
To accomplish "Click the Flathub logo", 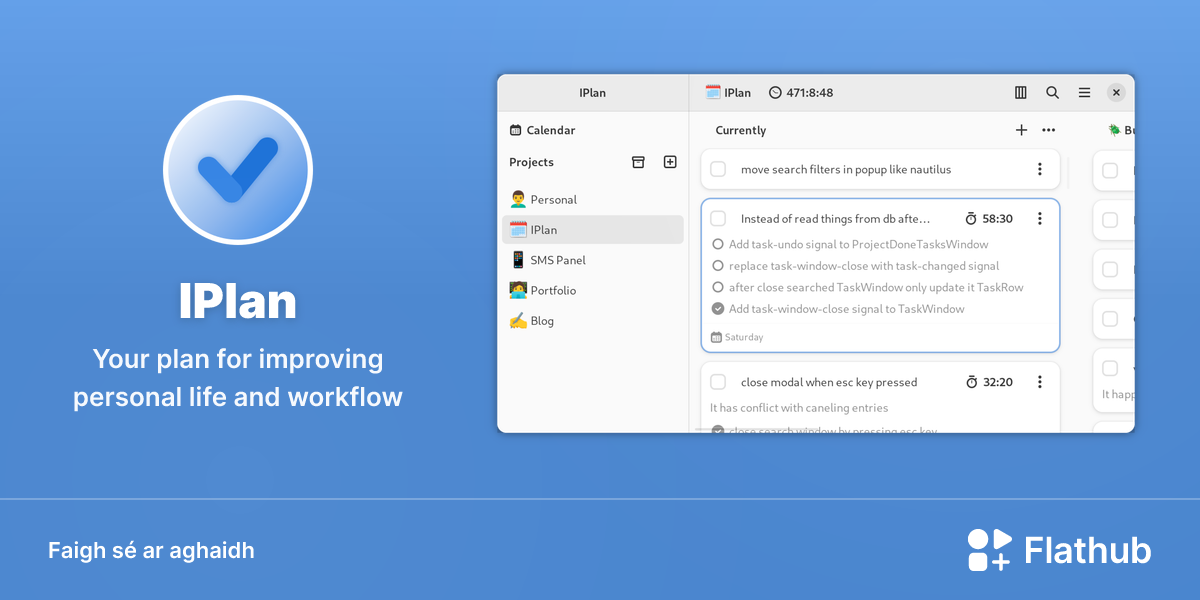I will [x=1059, y=550].
